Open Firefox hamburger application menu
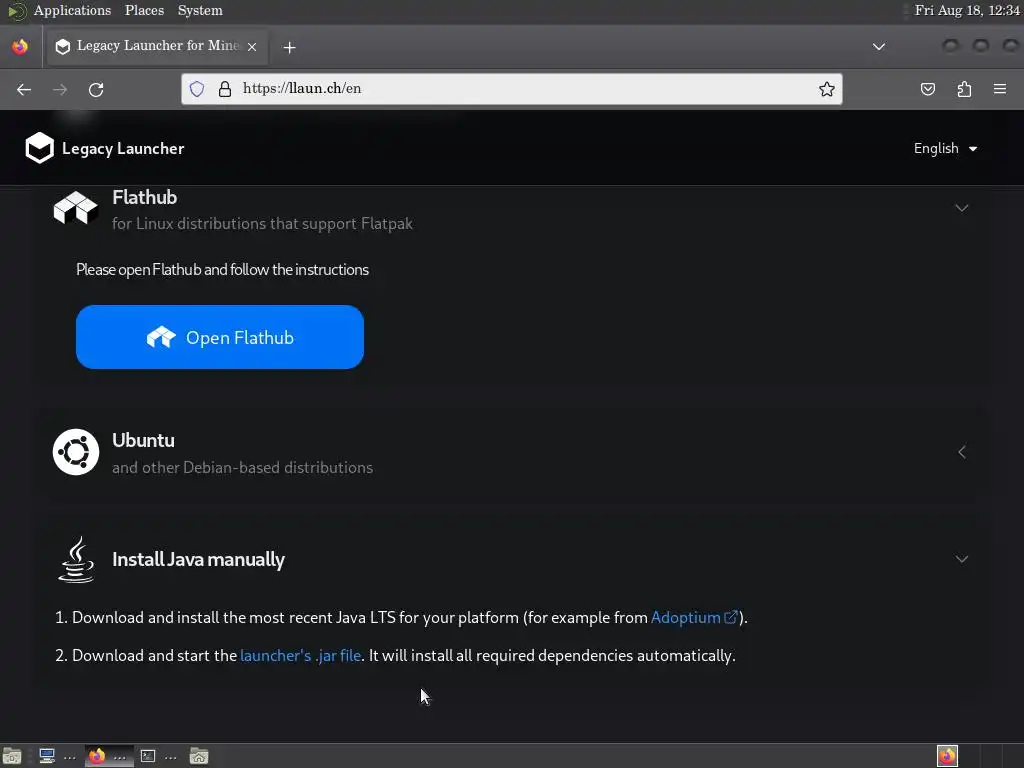1024x768 pixels. point(1000,89)
